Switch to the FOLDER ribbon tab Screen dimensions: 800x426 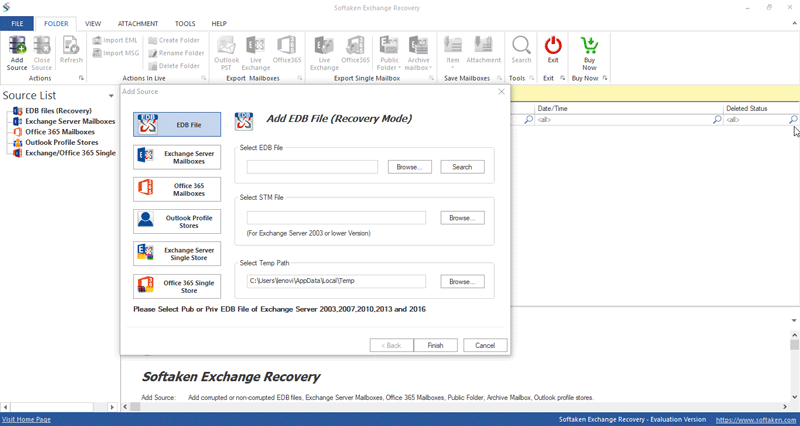click(x=56, y=23)
